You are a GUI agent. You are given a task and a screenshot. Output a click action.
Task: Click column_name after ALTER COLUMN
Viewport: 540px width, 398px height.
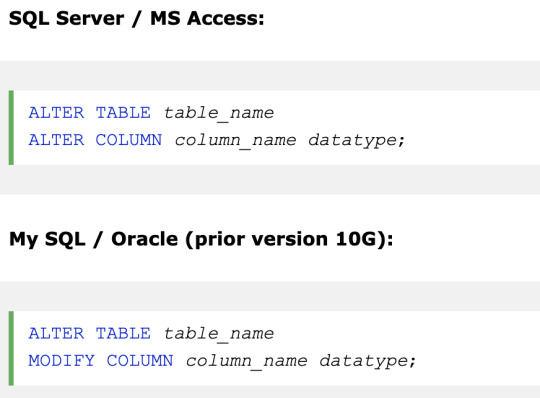pos(236,141)
